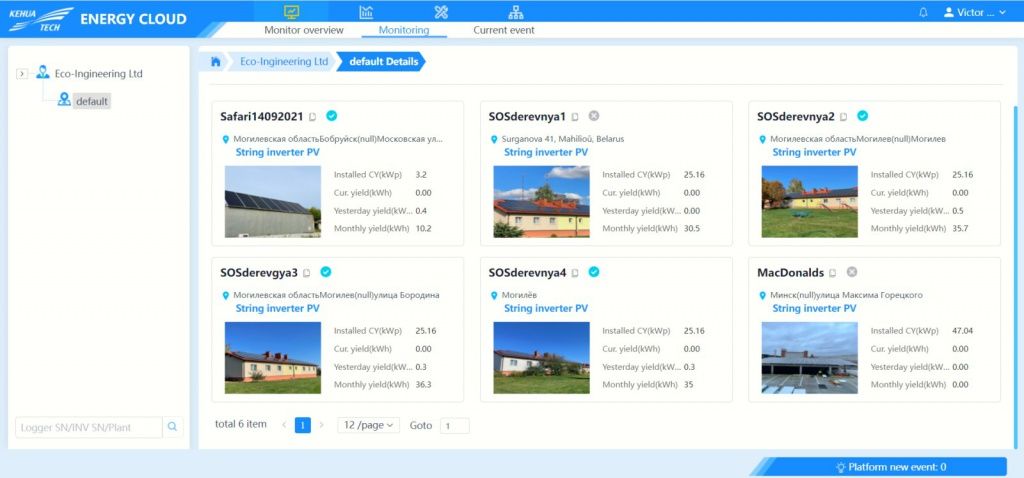Open the SOSderevgya3 plant title
The image size is (1024, 478).
[259, 272]
